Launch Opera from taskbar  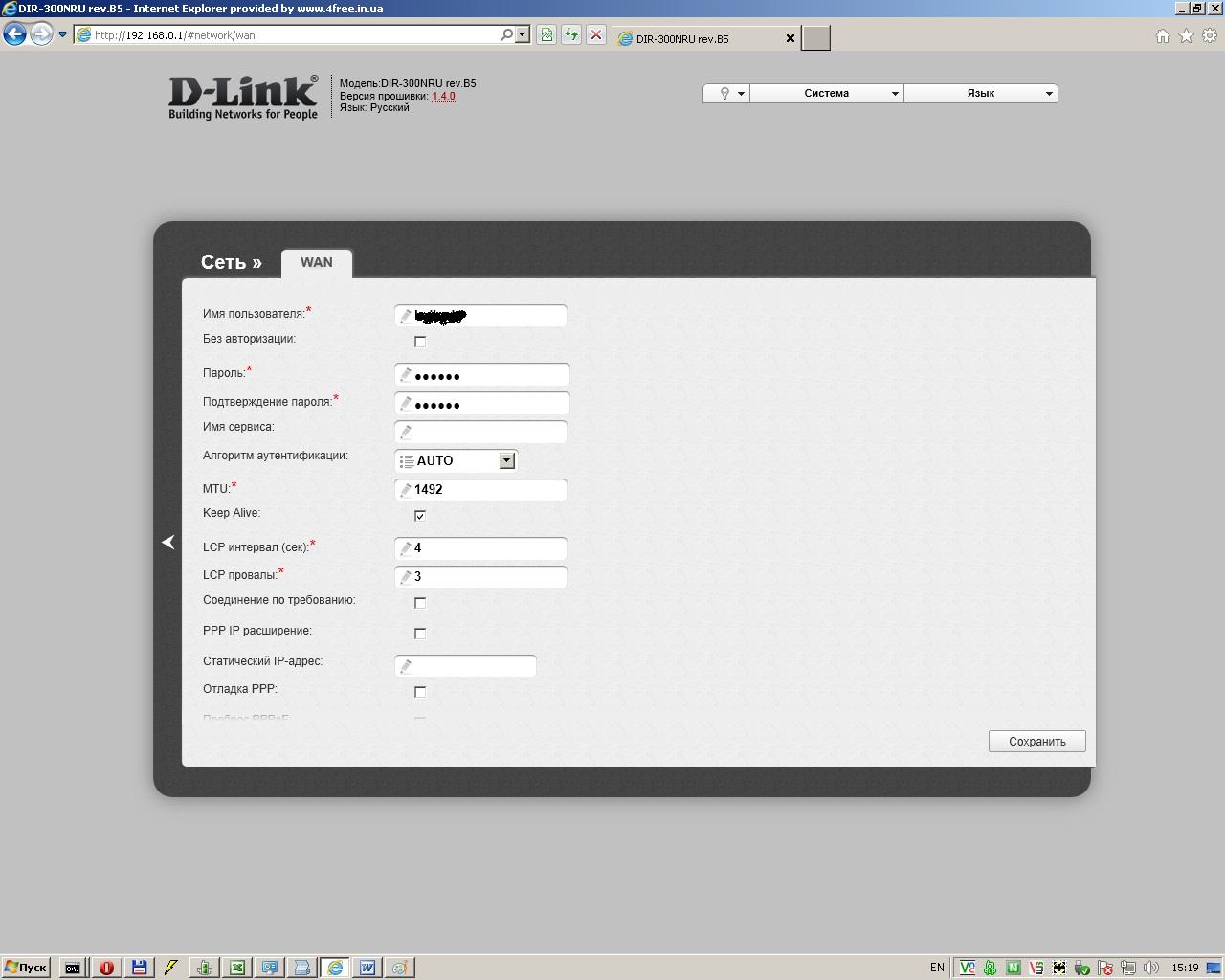pos(106,968)
